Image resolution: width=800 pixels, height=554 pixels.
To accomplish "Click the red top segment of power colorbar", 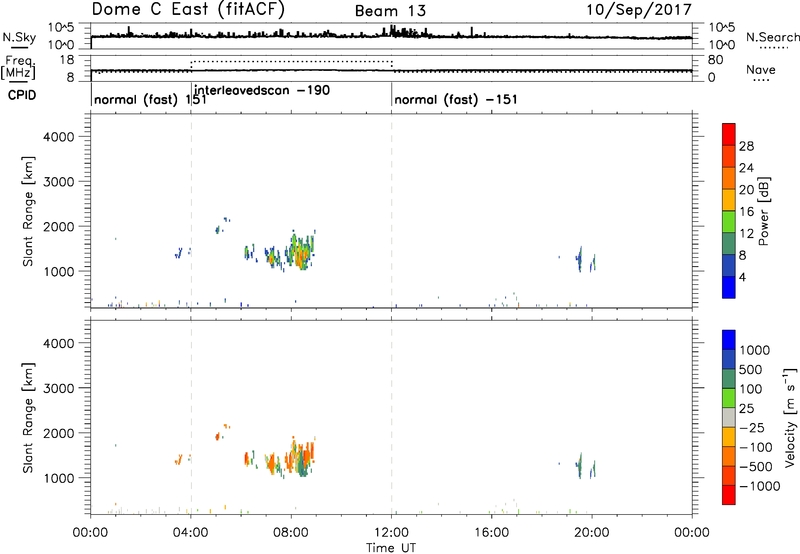I will tap(729, 135).
